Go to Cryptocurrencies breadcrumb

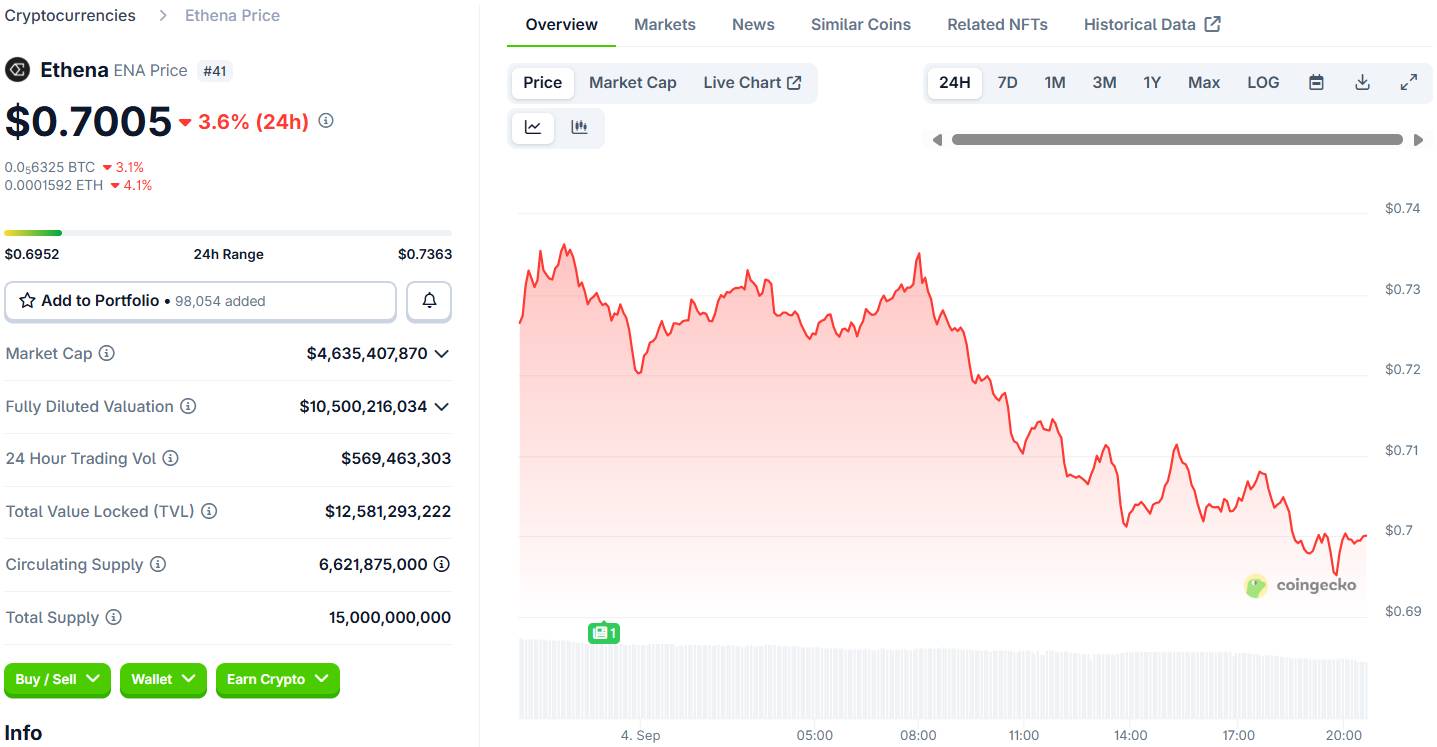point(70,16)
